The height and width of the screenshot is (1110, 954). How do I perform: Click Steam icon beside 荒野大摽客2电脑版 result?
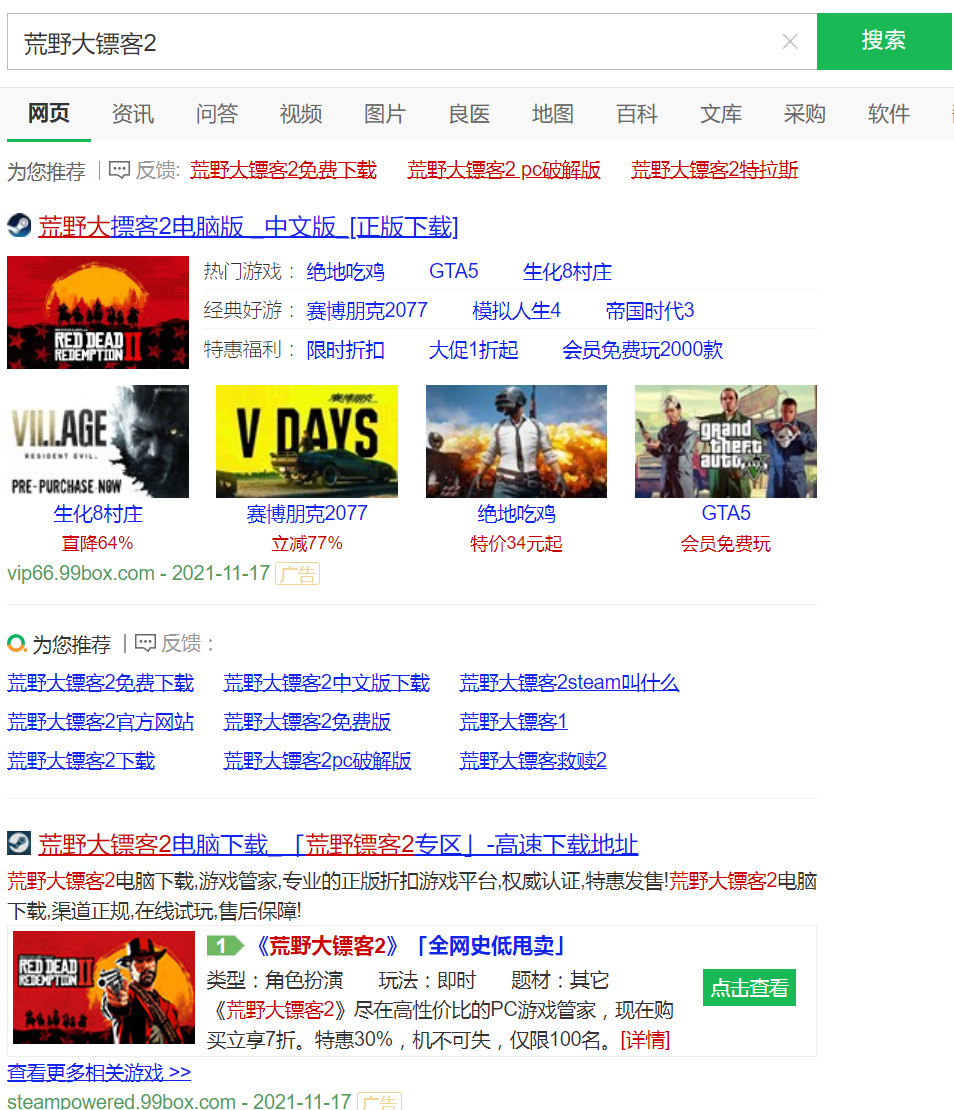19,226
